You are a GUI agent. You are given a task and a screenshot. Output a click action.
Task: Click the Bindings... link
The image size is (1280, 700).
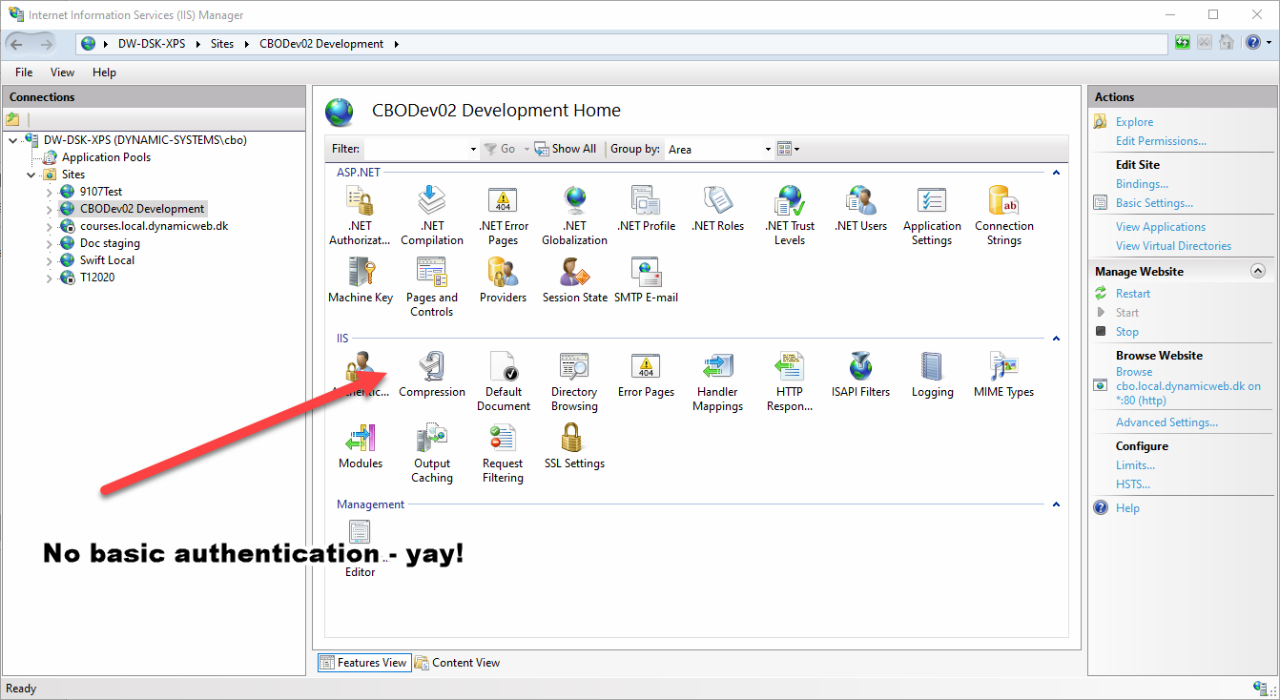click(1142, 184)
